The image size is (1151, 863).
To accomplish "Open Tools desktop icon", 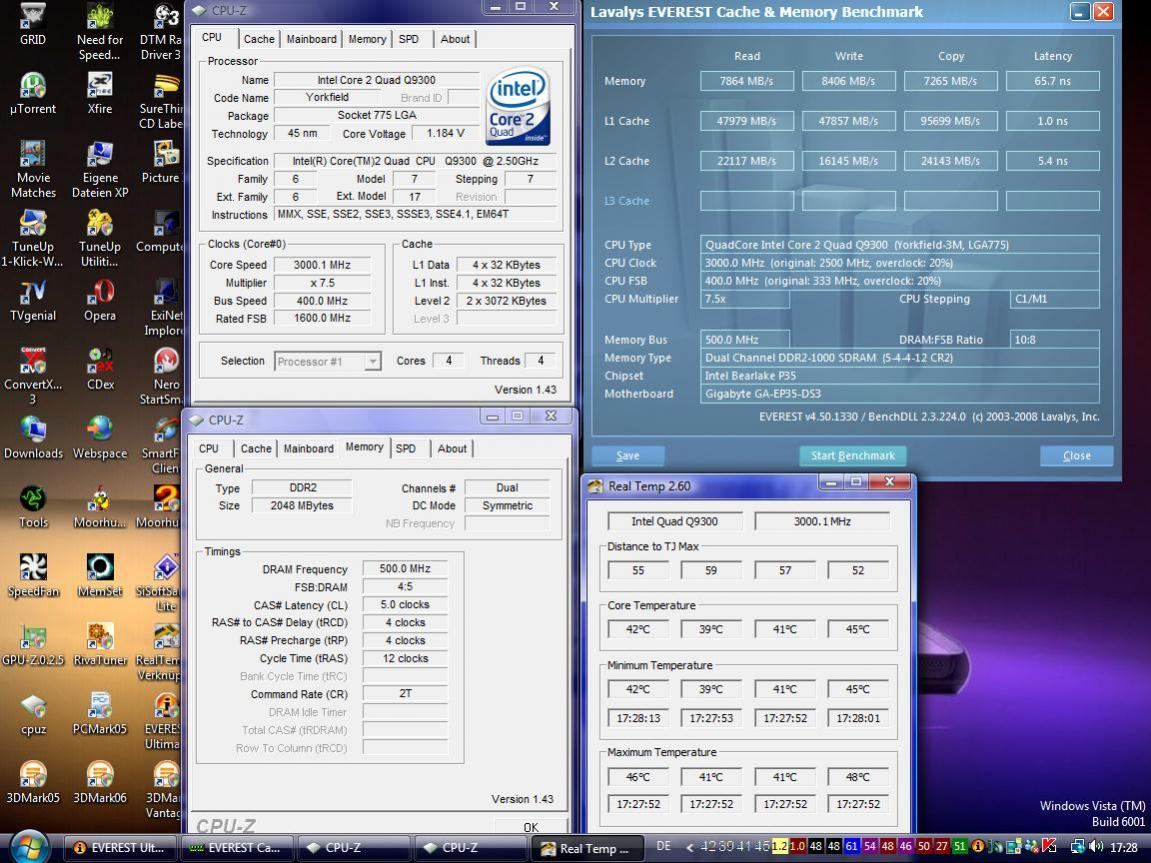I will (32, 508).
